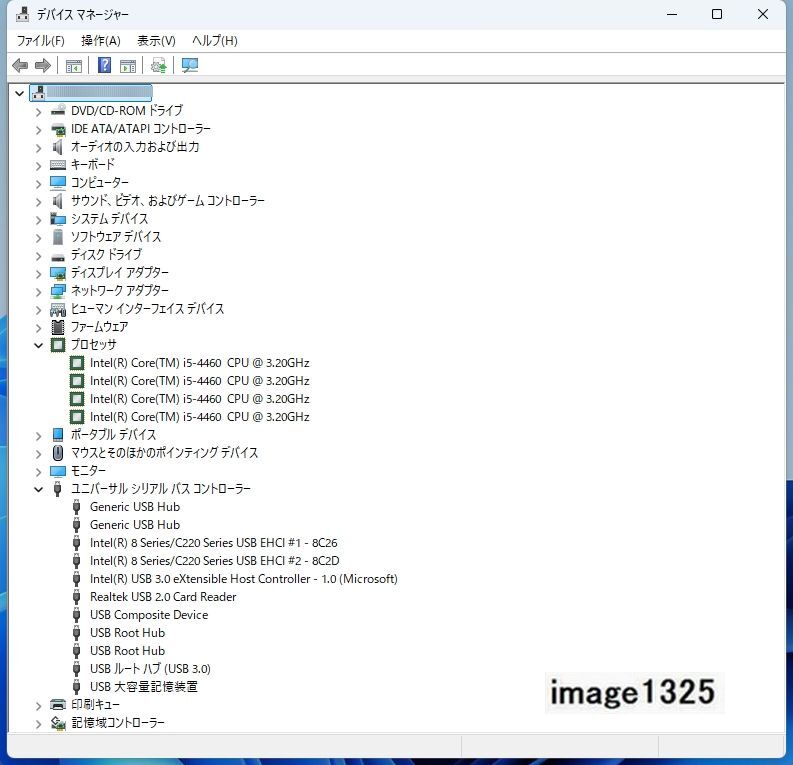Click the 印刷キュー printer icon
The height and width of the screenshot is (765, 793).
58,704
